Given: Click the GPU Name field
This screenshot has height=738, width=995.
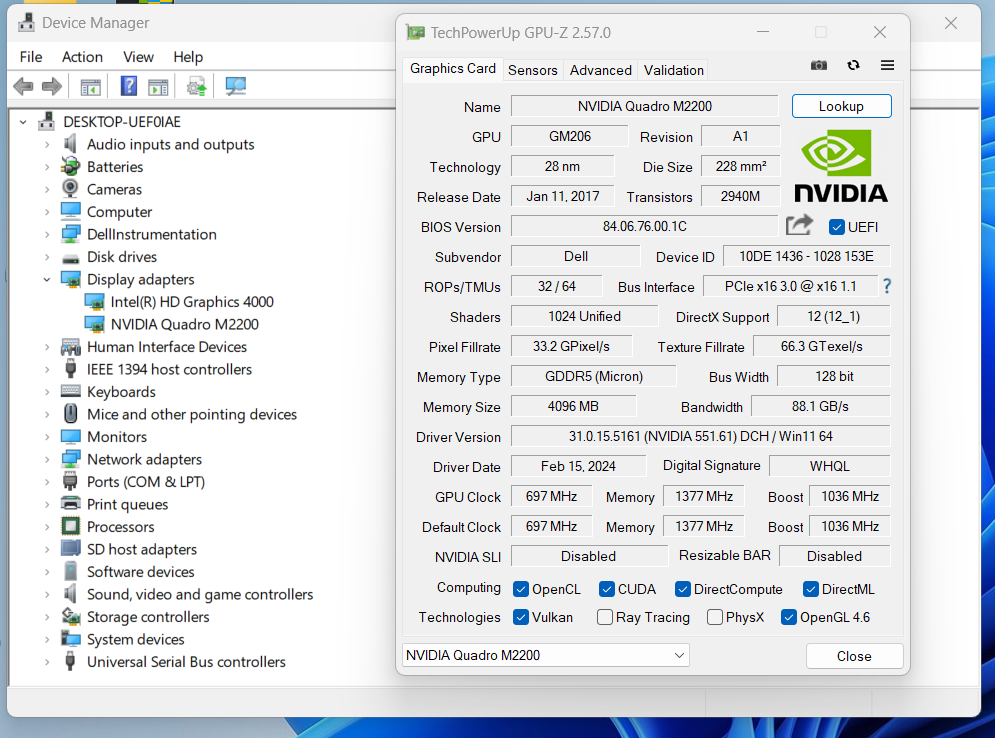Looking at the screenshot, I should click(x=645, y=106).
